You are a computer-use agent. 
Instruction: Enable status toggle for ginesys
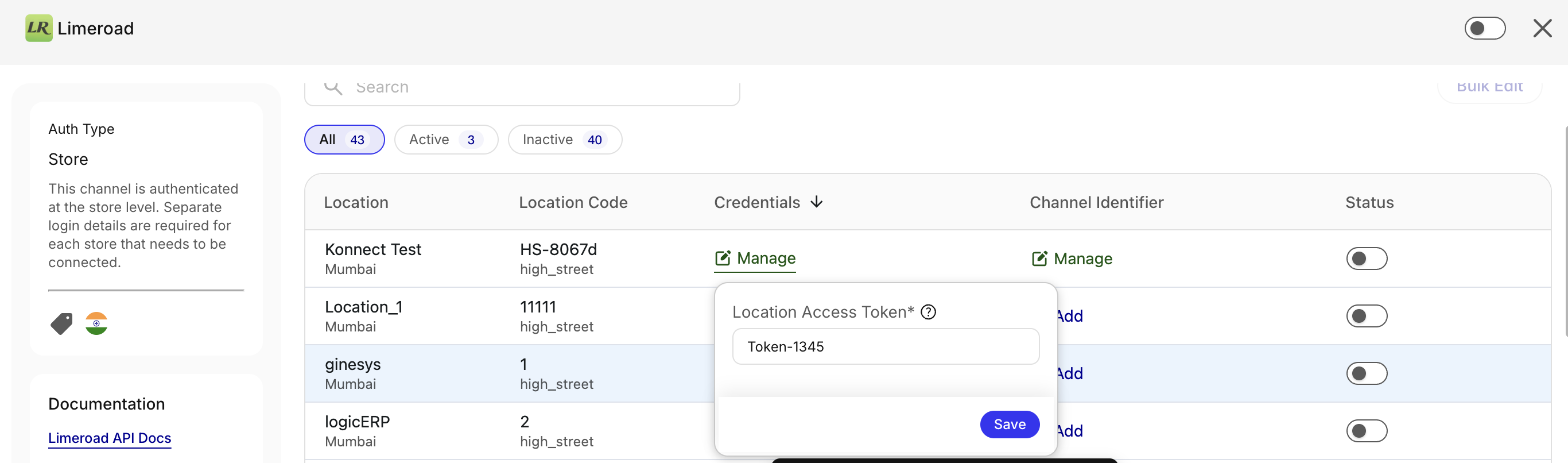1367,373
